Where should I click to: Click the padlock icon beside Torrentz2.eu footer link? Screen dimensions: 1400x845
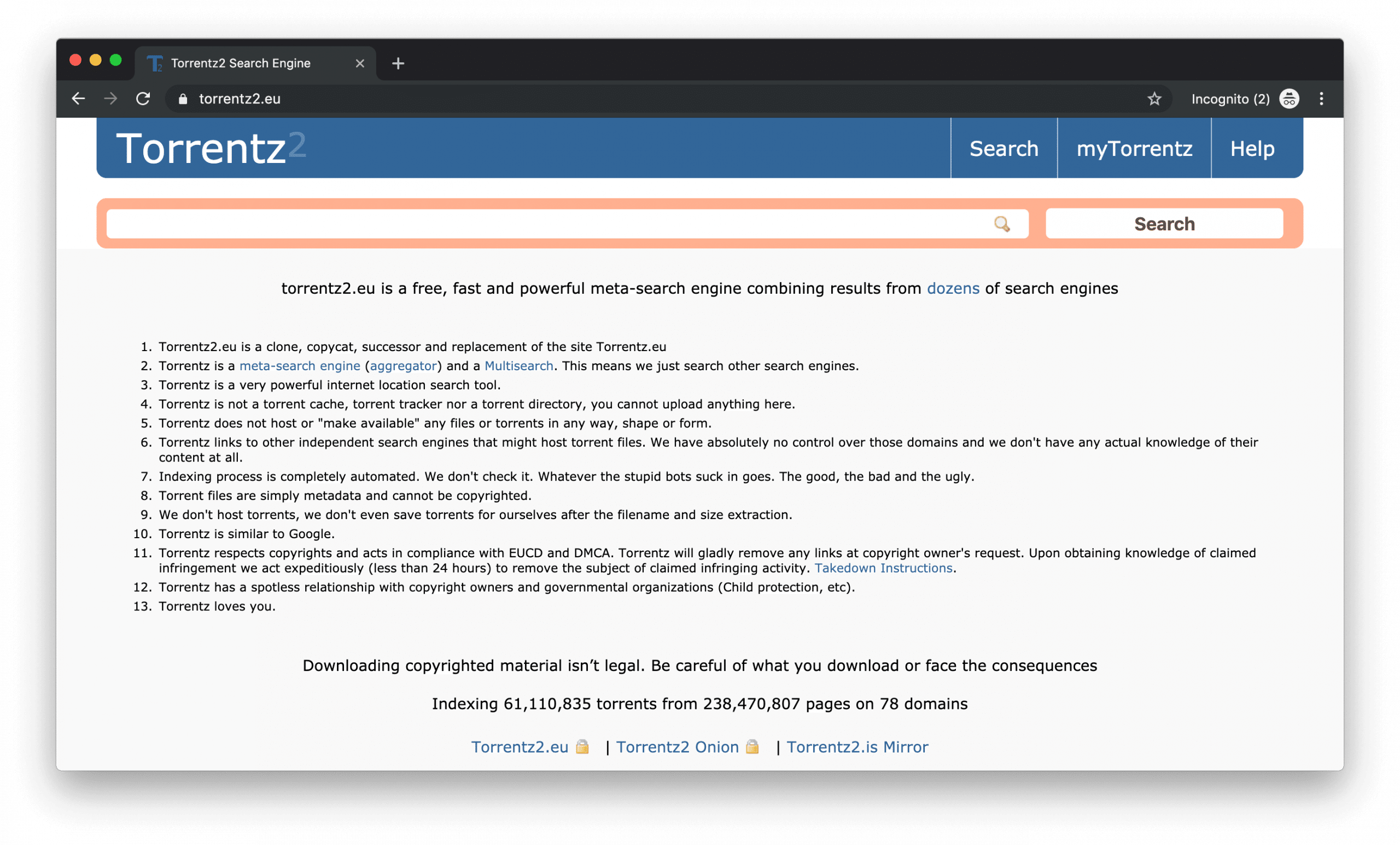[x=582, y=746]
